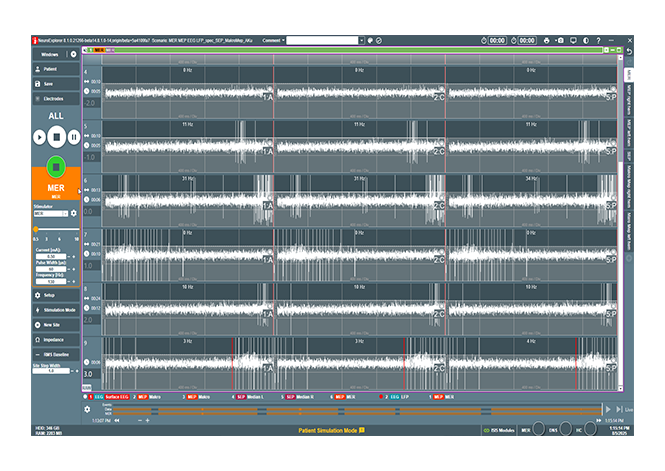Image resolution: width=665 pixels, height=471 pixels.
Task: Click the camera screenshot icon
Action: pos(560,40)
